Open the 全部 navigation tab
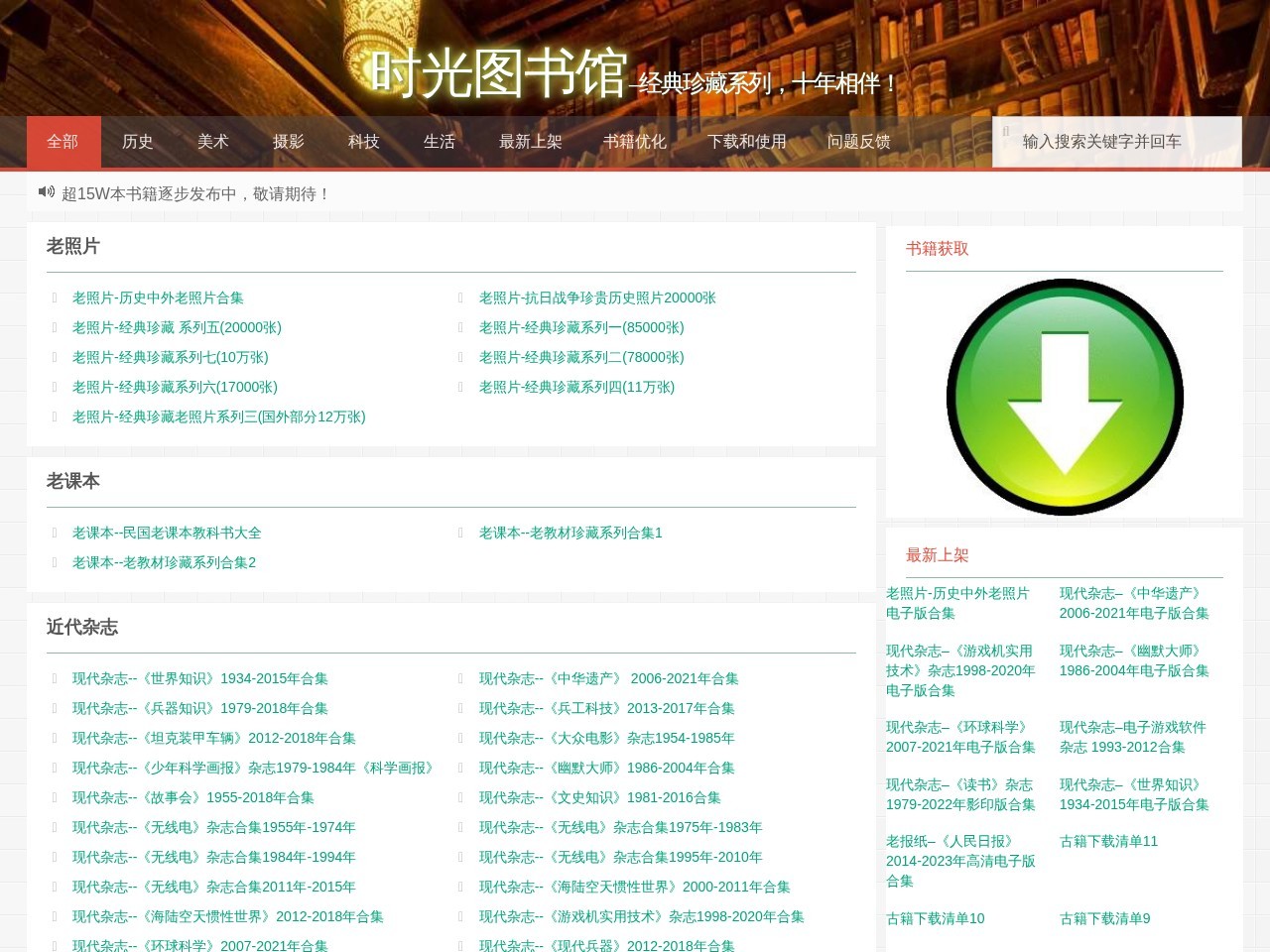Screen dimensions: 1270x952 point(63,142)
